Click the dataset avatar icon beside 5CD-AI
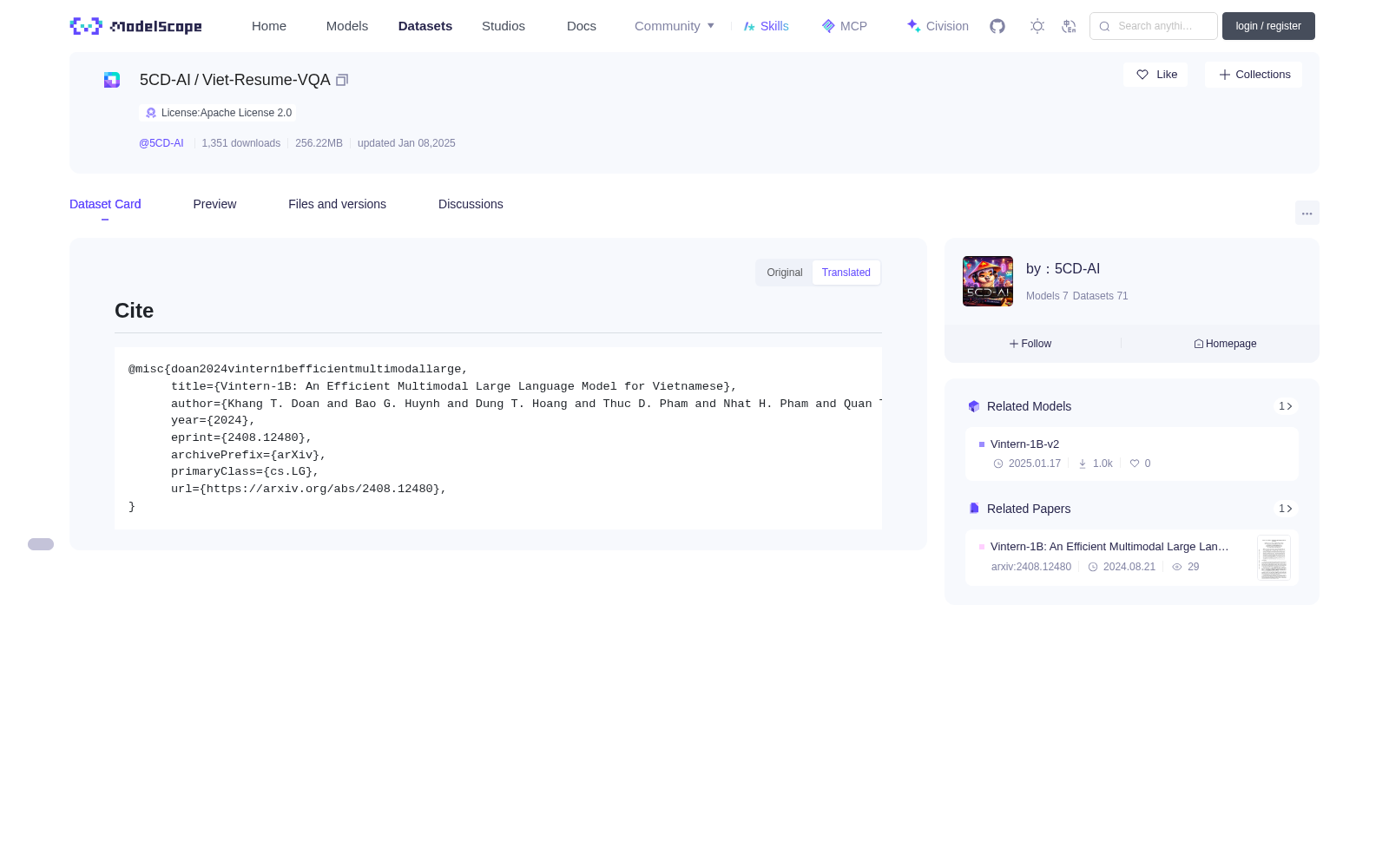This screenshot has width=1389, height=868. [x=112, y=80]
